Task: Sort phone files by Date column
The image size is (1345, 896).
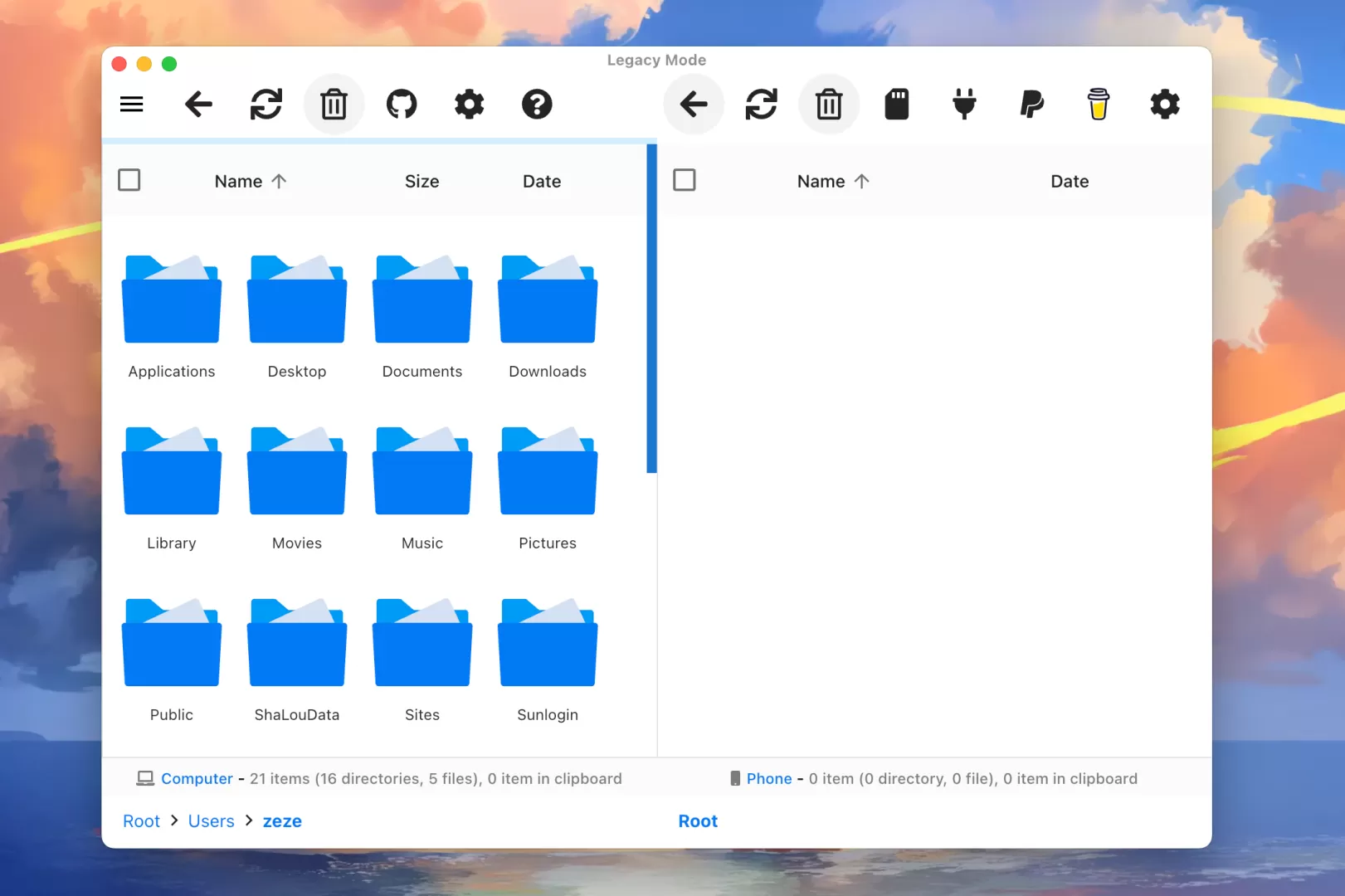Action: pos(1070,182)
